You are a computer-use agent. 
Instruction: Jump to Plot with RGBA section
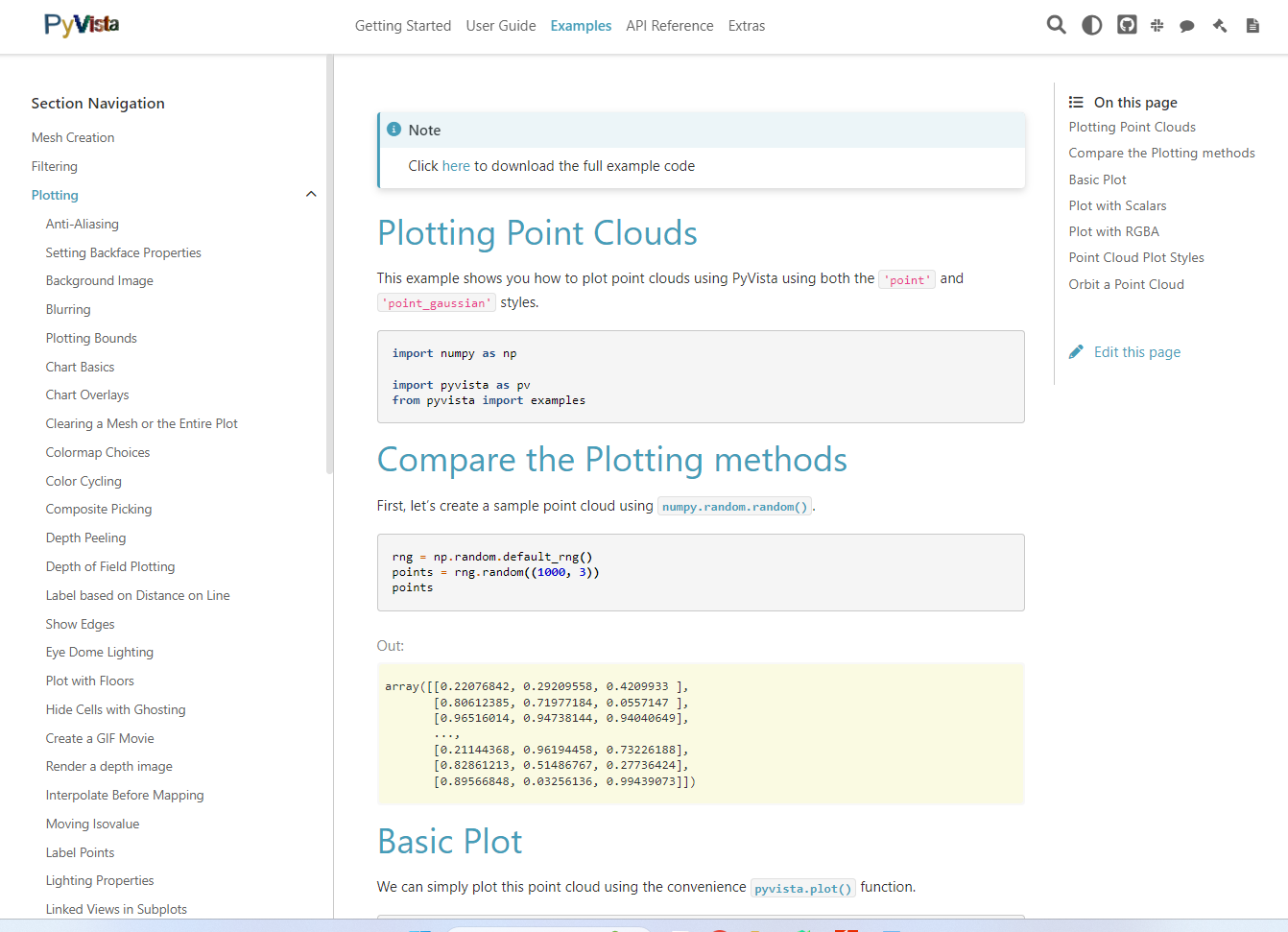pos(1113,231)
